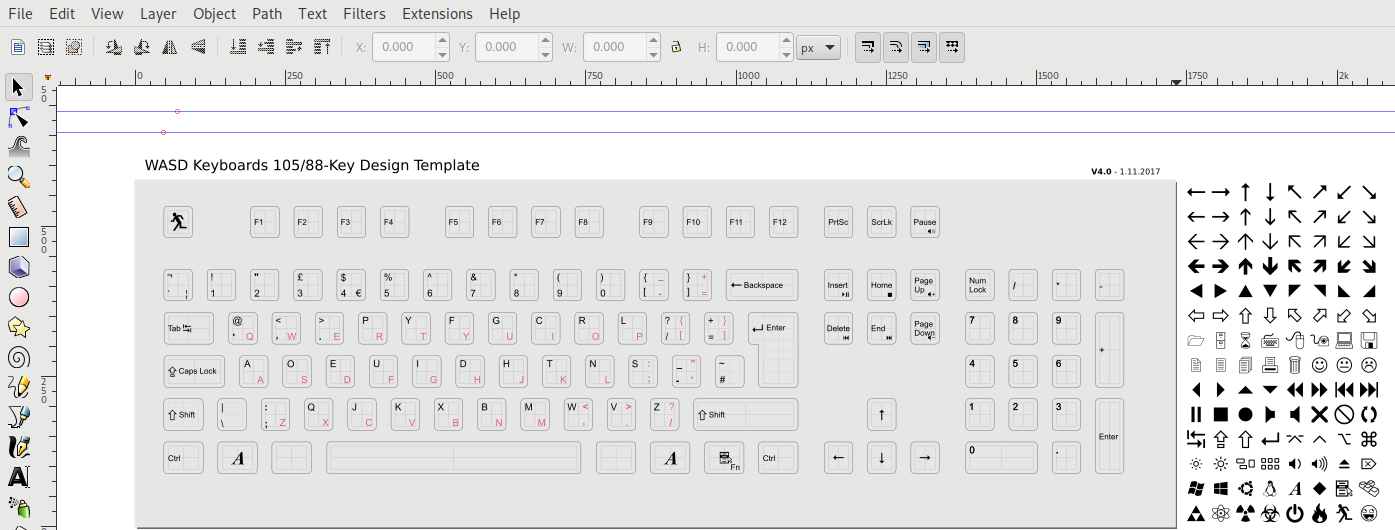Click the 'V4.0 - 1.11.2017' version text
1395x530 pixels.
coord(1125,172)
